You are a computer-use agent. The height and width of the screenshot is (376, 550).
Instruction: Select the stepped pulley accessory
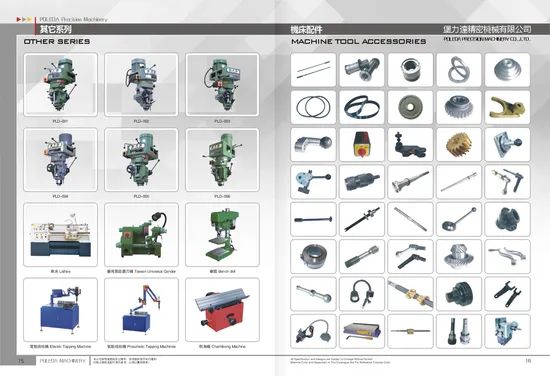click(x=508, y=70)
